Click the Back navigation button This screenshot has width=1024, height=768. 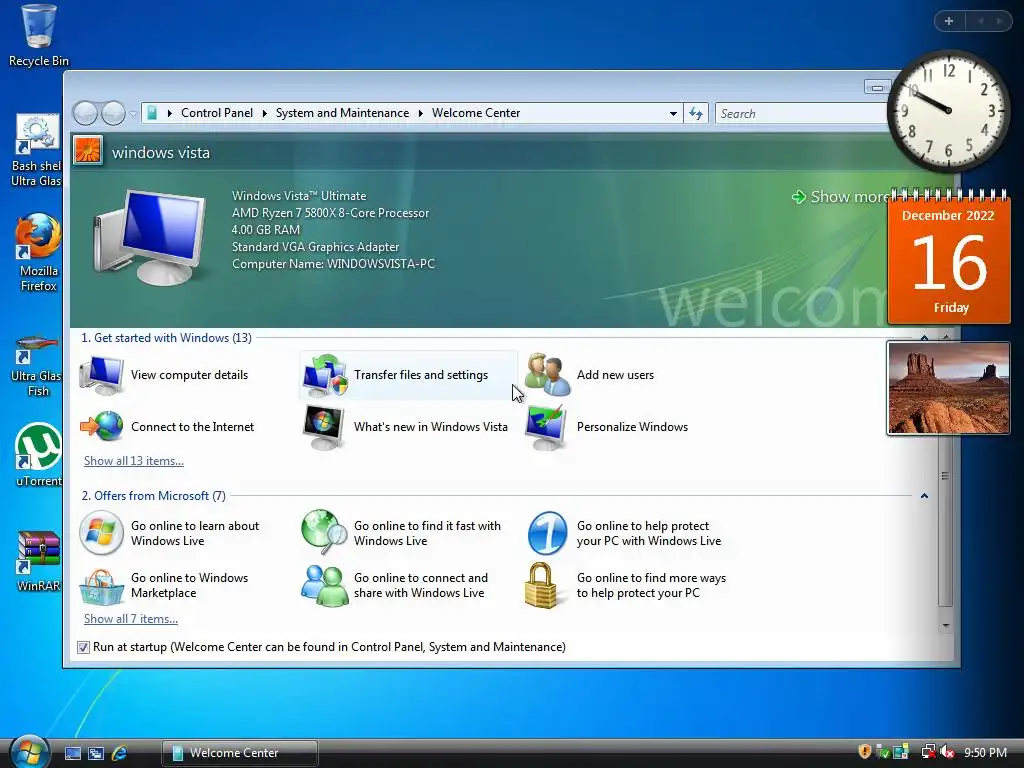86,114
